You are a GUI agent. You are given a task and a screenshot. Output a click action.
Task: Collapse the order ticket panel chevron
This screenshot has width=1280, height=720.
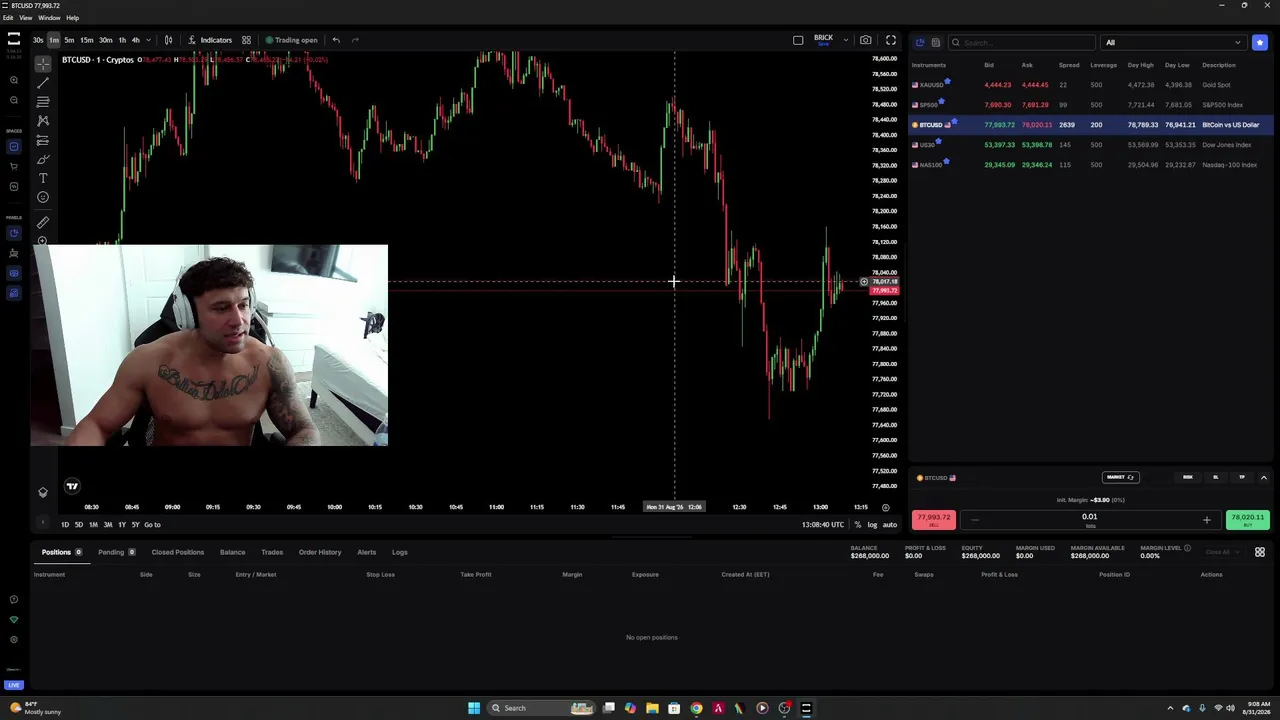pos(1263,477)
